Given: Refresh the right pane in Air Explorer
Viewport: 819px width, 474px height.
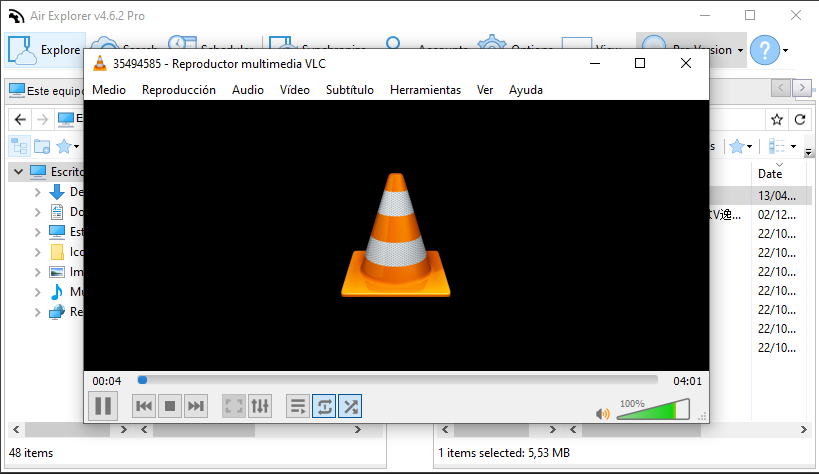Looking at the screenshot, I should pyautogui.click(x=800, y=120).
